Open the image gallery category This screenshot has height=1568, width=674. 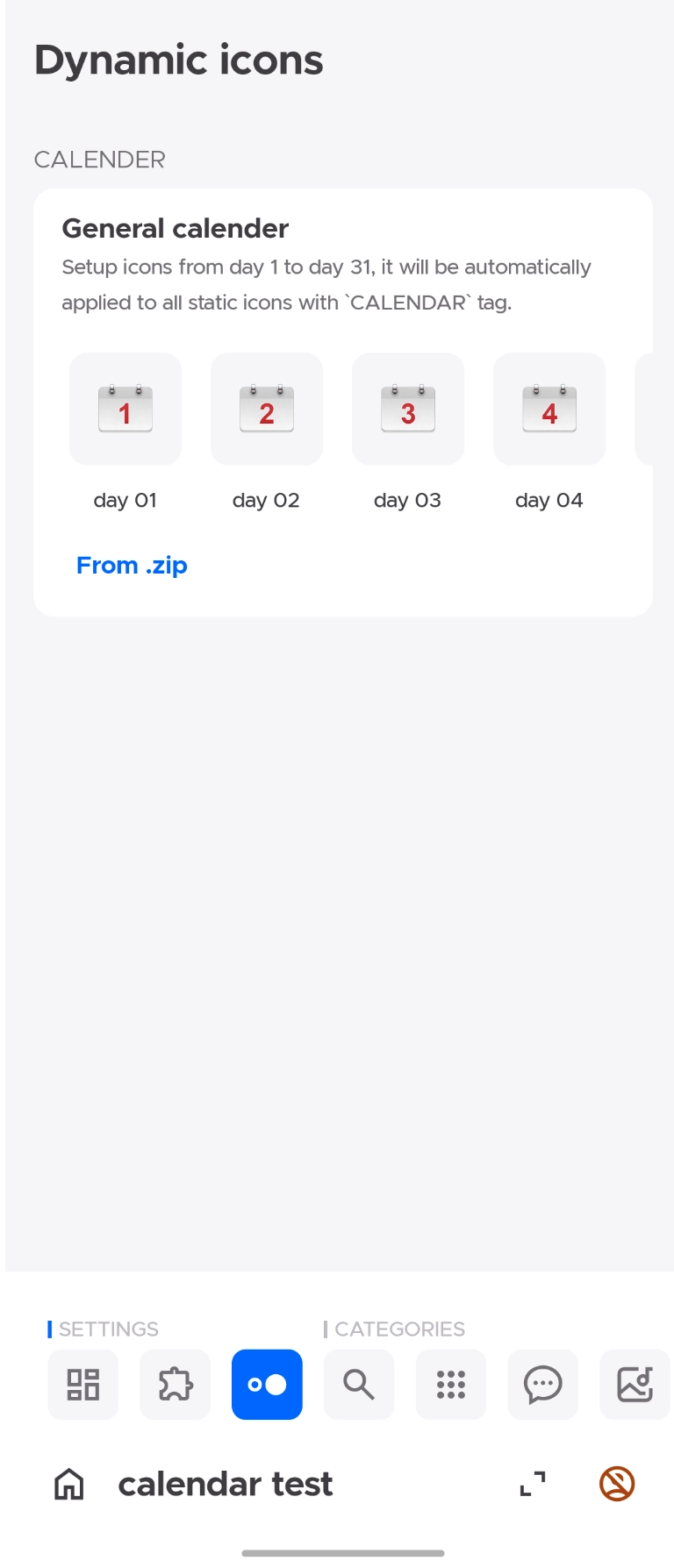(x=635, y=1385)
